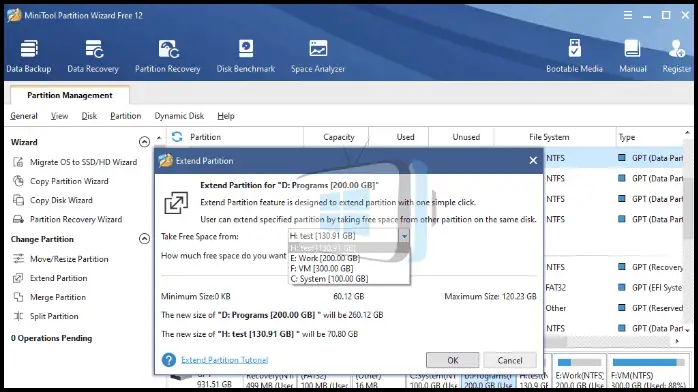The image size is (698, 392).
Task: Open the General menu
Action: [x=24, y=116]
